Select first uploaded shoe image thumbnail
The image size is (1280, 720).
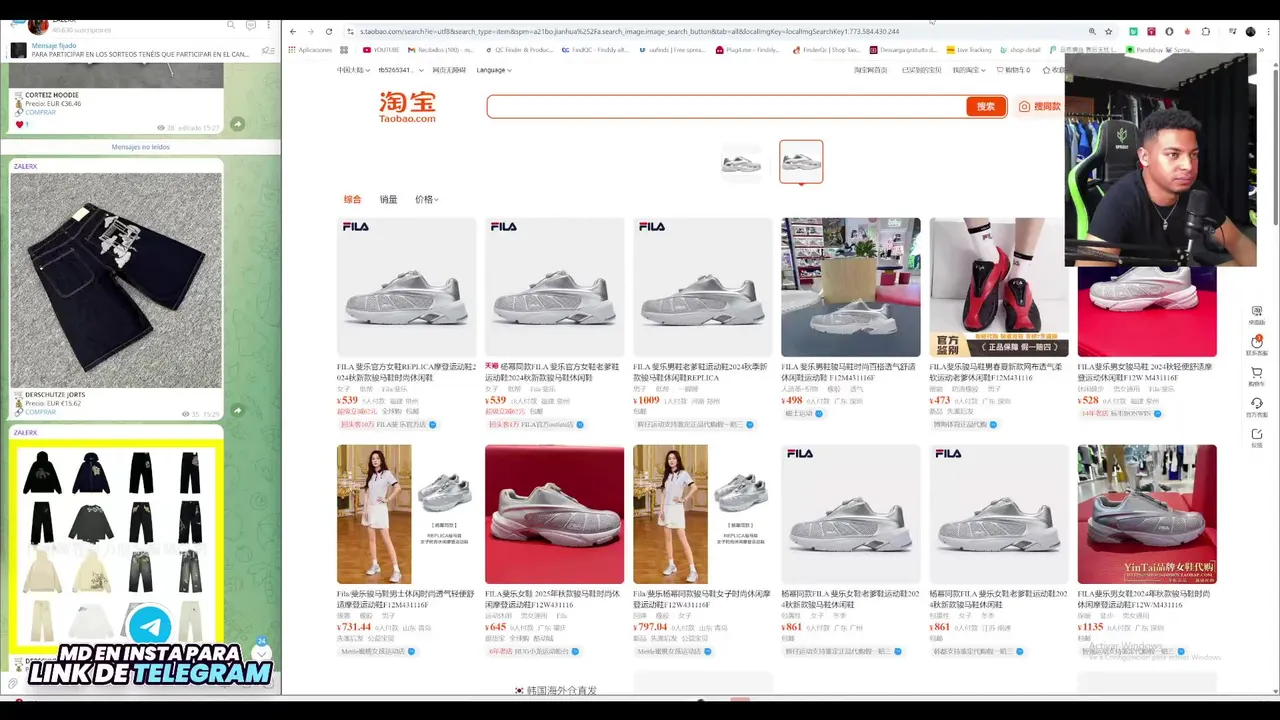742,163
